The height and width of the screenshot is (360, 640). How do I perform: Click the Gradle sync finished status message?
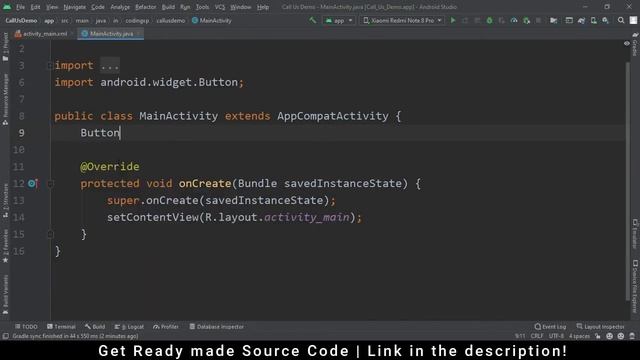(75, 336)
